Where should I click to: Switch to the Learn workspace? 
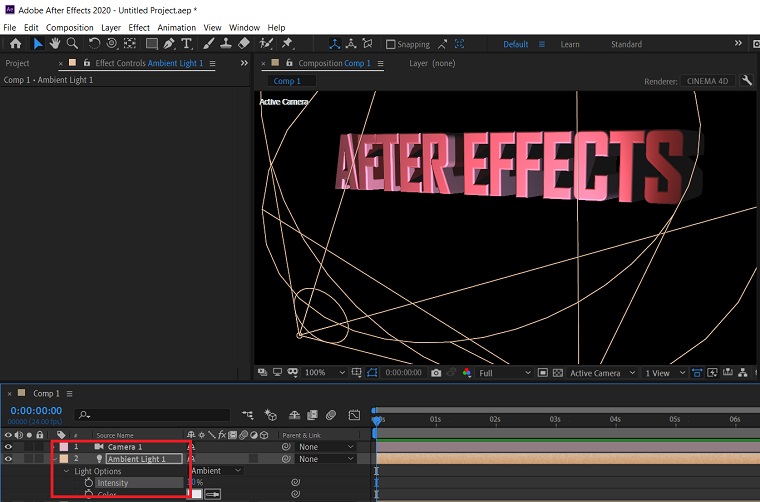(569, 44)
